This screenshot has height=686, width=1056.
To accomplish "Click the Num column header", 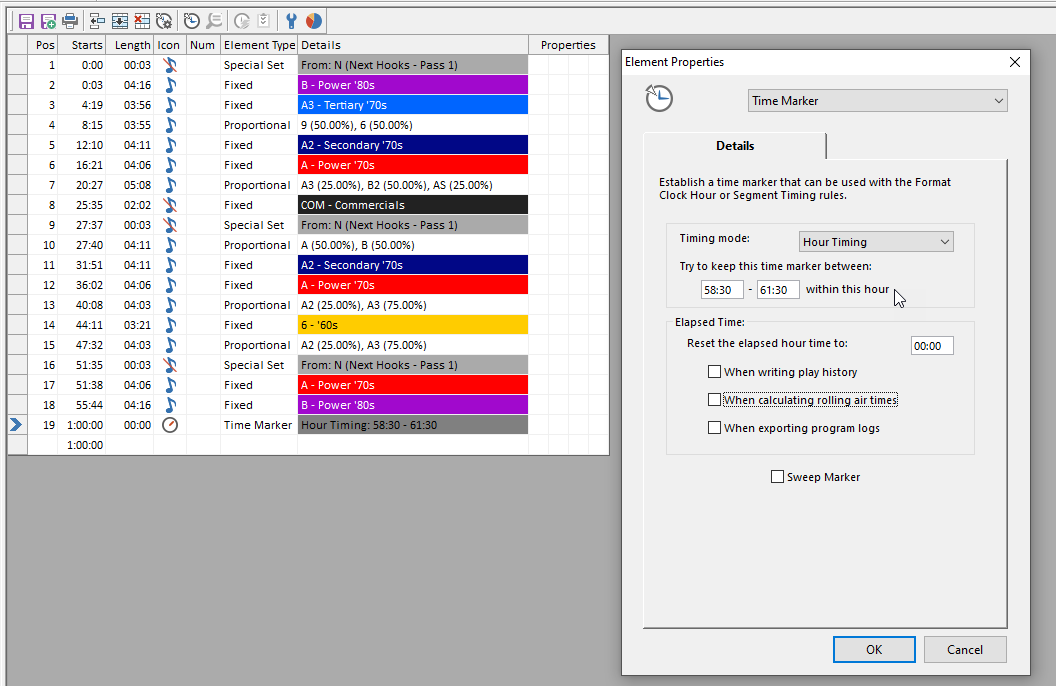I will pos(203,45).
